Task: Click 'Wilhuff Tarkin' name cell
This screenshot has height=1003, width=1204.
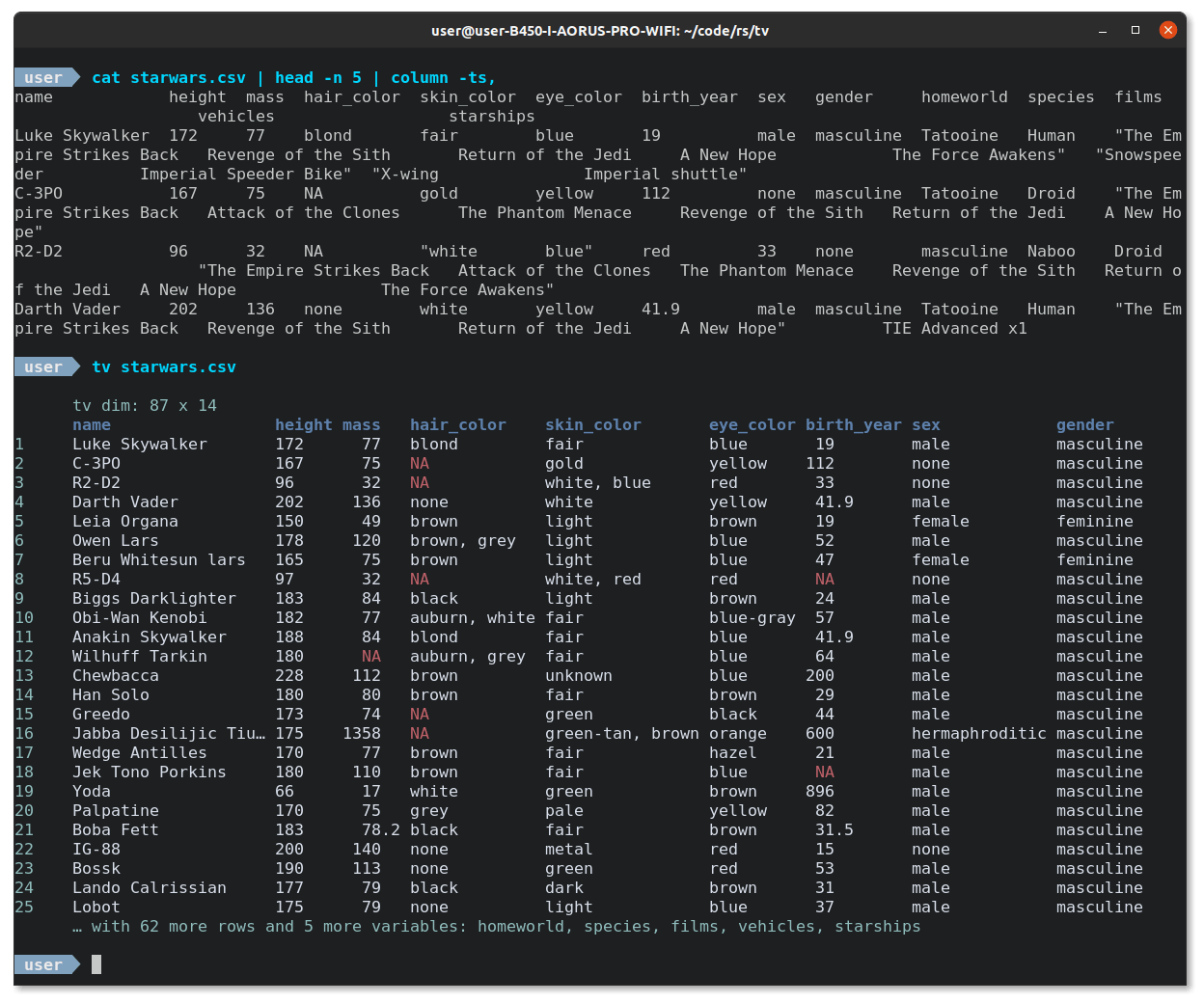Action: tap(140, 657)
